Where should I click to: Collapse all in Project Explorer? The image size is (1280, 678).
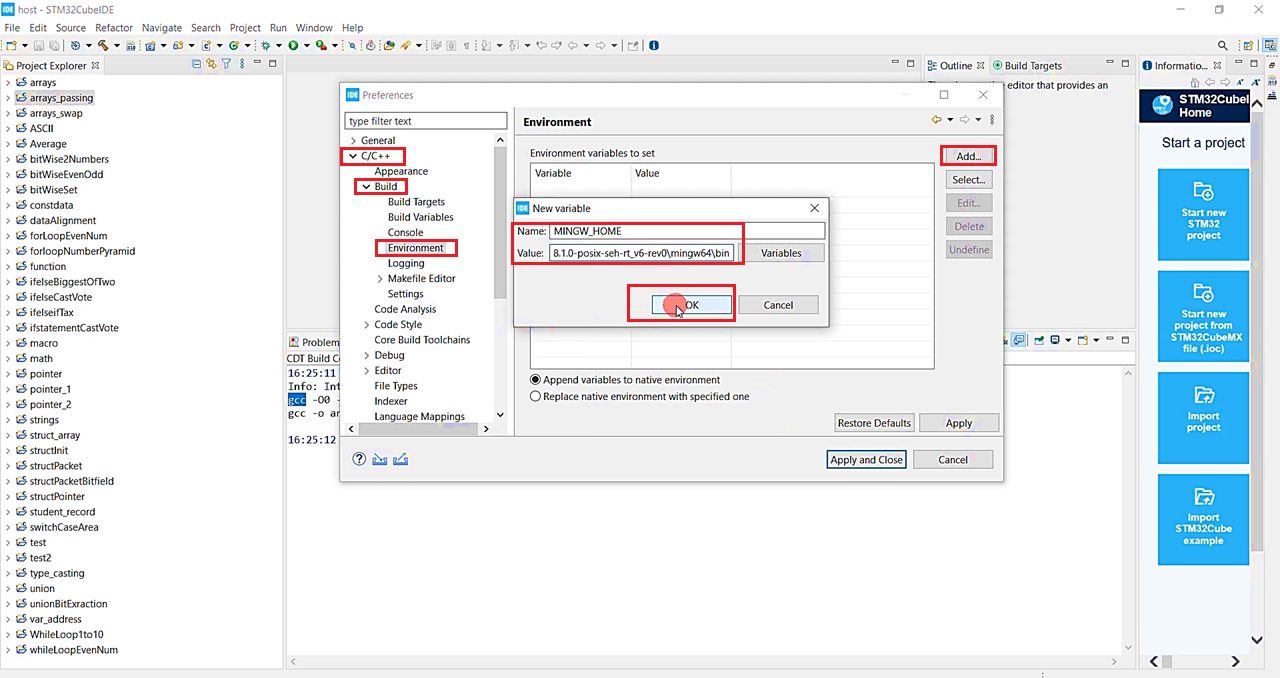click(197, 65)
